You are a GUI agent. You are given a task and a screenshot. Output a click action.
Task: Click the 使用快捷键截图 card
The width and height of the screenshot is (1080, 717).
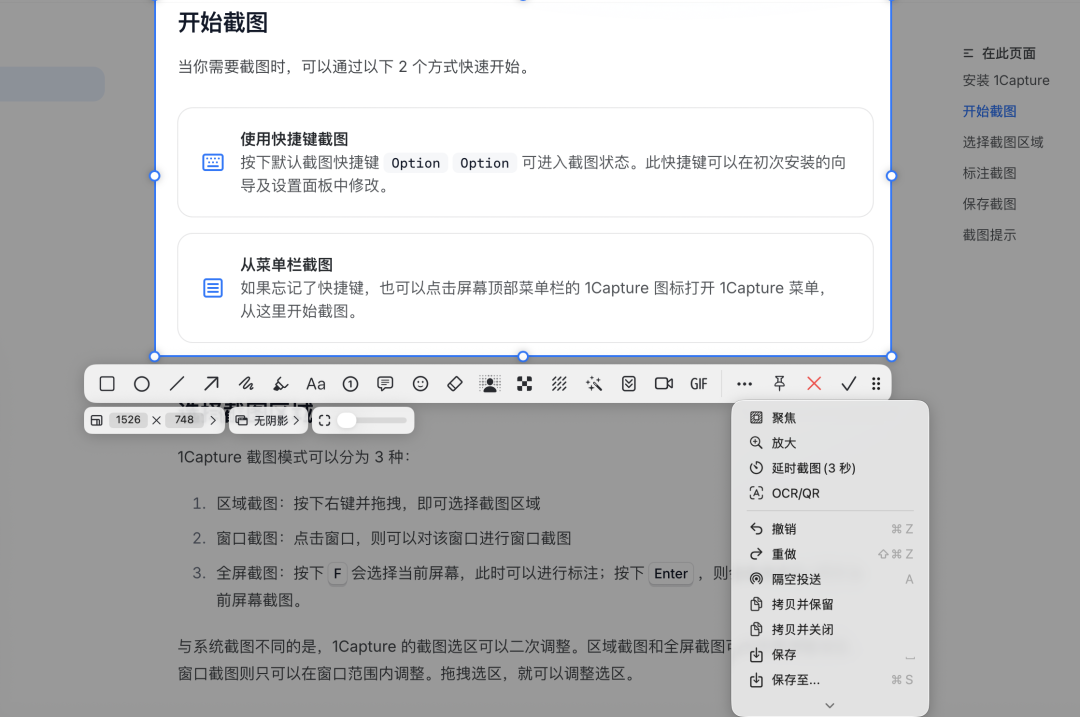(x=526, y=163)
